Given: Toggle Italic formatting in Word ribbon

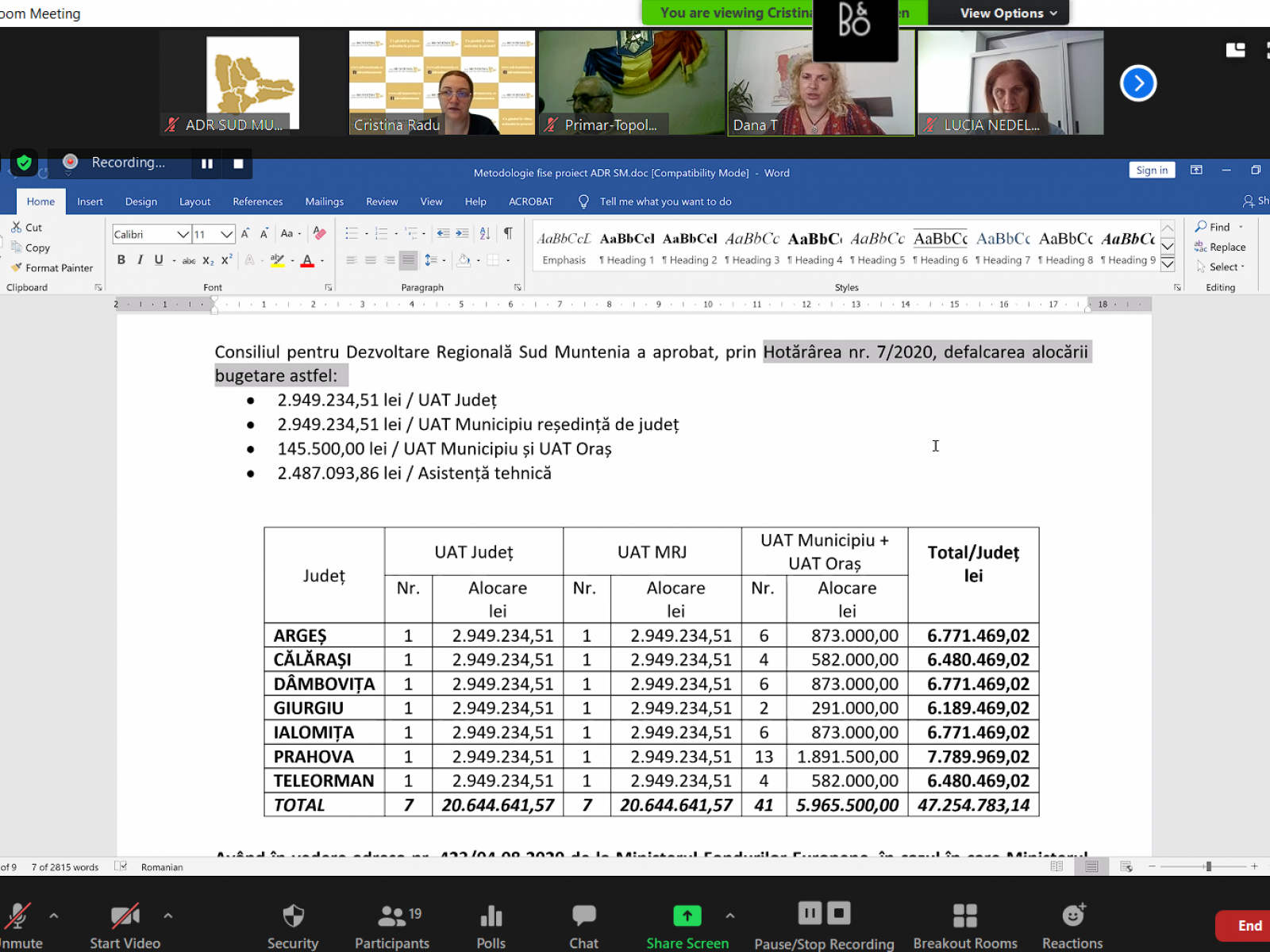Looking at the screenshot, I should click(140, 259).
